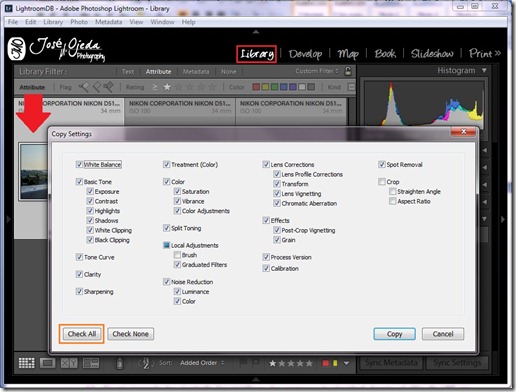
Task: Click rating comparison symbol in filter bar
Action: [155, 87]
